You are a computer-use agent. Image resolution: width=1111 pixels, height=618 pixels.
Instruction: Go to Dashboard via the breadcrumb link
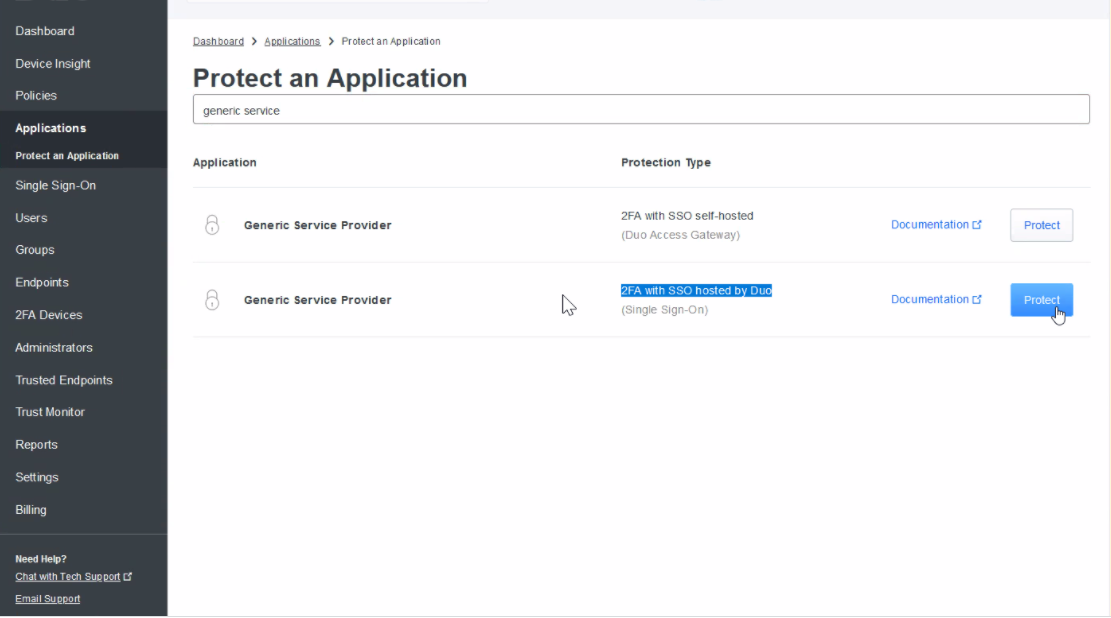[x=218, y=41]
